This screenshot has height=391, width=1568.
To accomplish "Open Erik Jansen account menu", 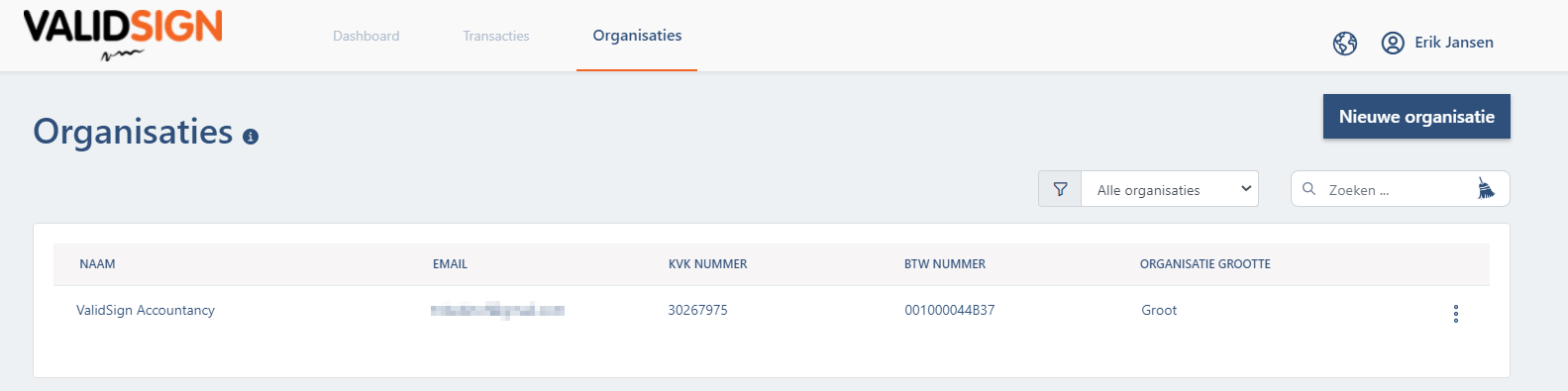I will click(x=1453, y=43).
